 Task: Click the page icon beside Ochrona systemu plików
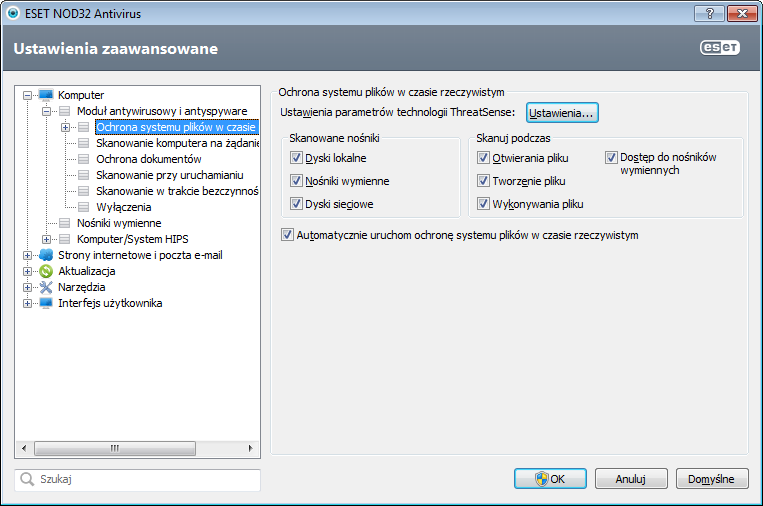[x=84, y=127]
